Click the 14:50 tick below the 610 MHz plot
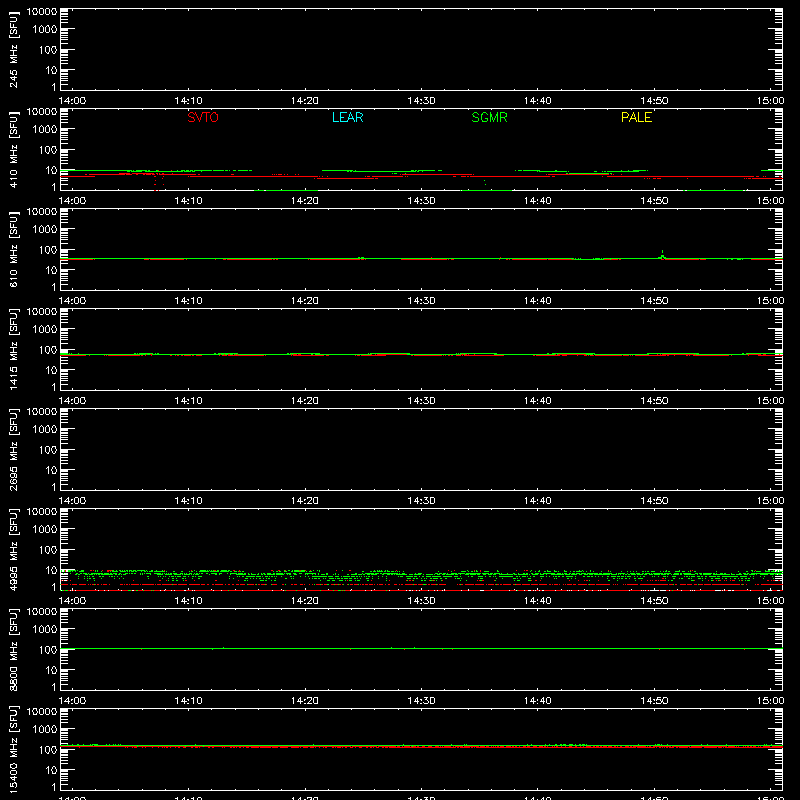The width and height of the screenshot is (800, 800). [x=654, y=301]
